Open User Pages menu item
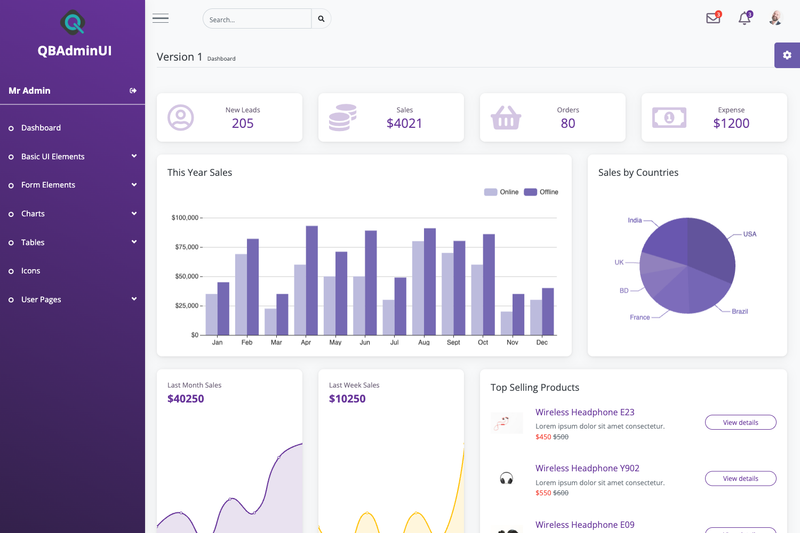The height and width of the screenshot is (533, 800). 41,299
